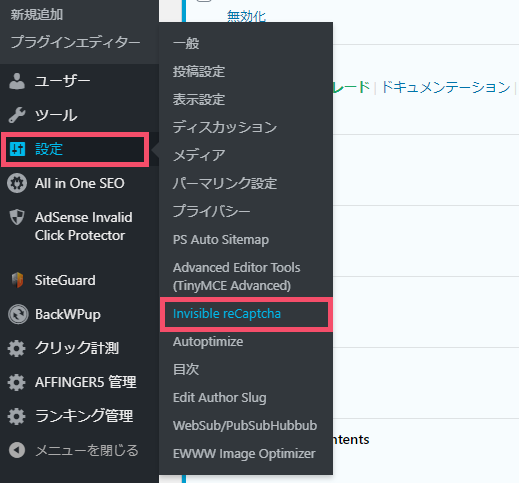This screenshot has width=519, height=483.
Task: Open AdSense Invalid Click Protector menu
Action: (x=84, y=226)
